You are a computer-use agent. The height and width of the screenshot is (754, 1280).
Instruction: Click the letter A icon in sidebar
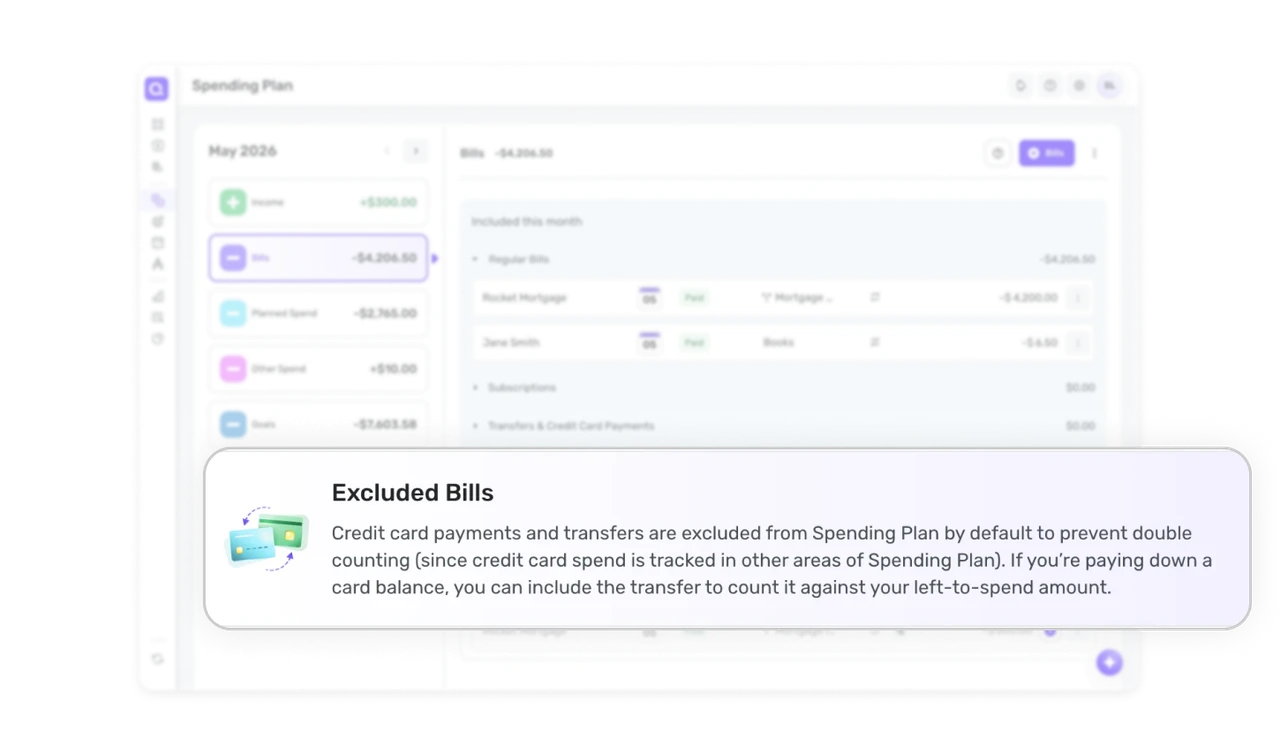click(158, 264)
